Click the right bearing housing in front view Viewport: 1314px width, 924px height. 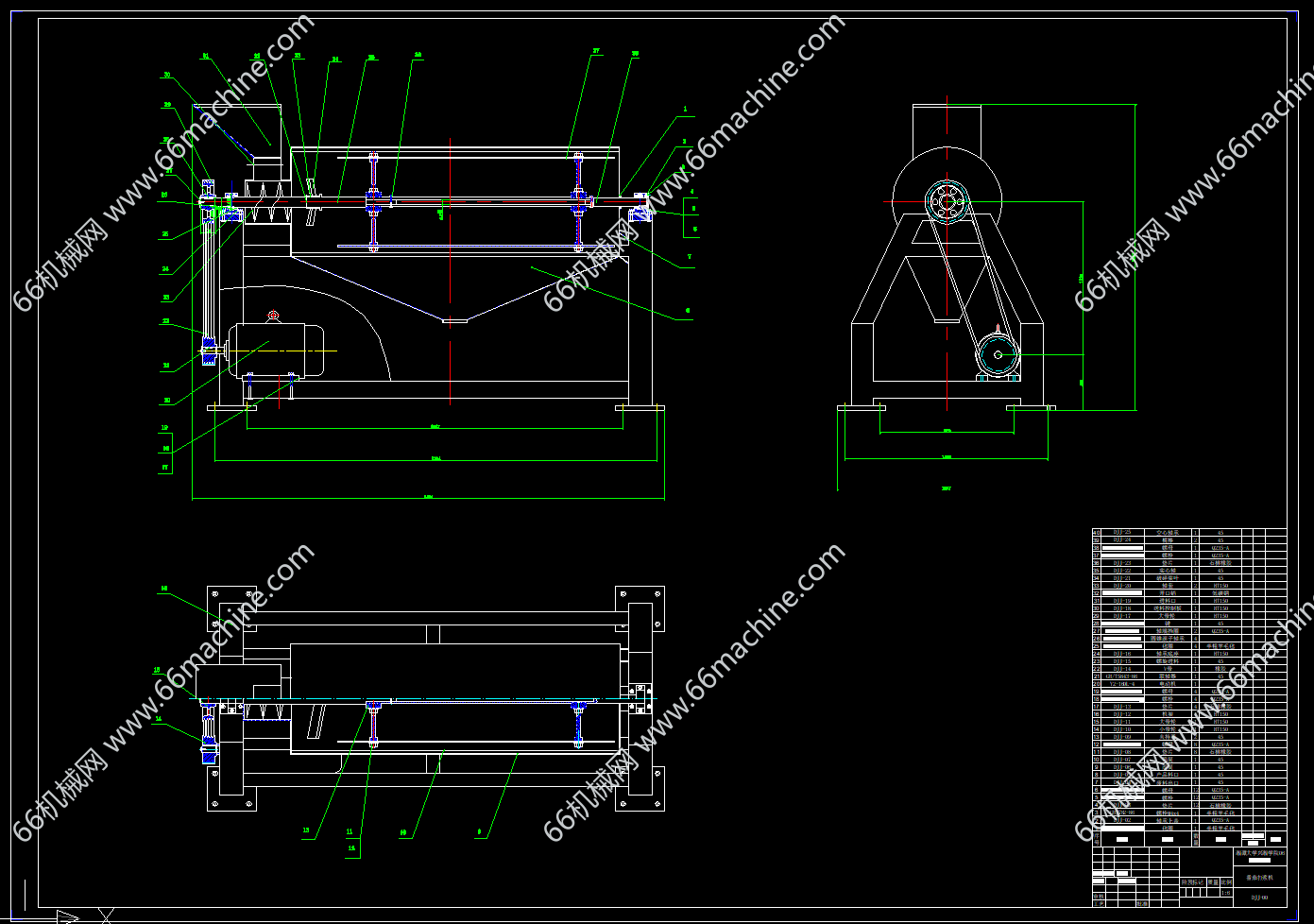point(641,214)
